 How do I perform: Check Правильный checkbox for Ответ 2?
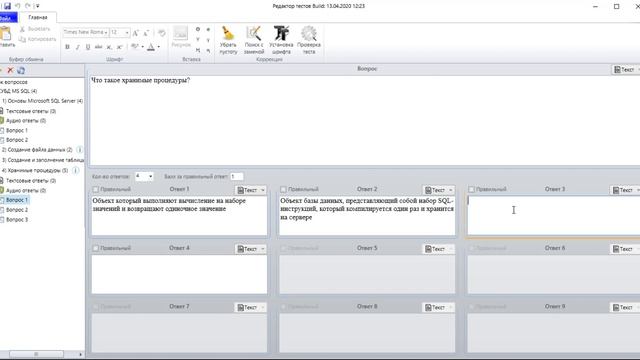(x=283, y=189)
